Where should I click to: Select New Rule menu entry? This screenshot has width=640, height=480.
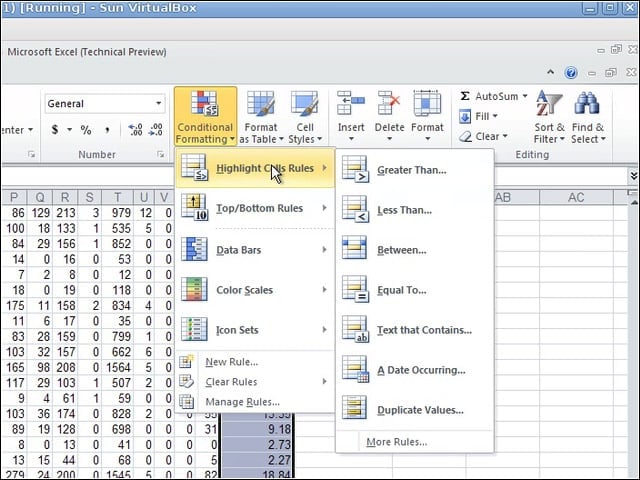[255, 362]
